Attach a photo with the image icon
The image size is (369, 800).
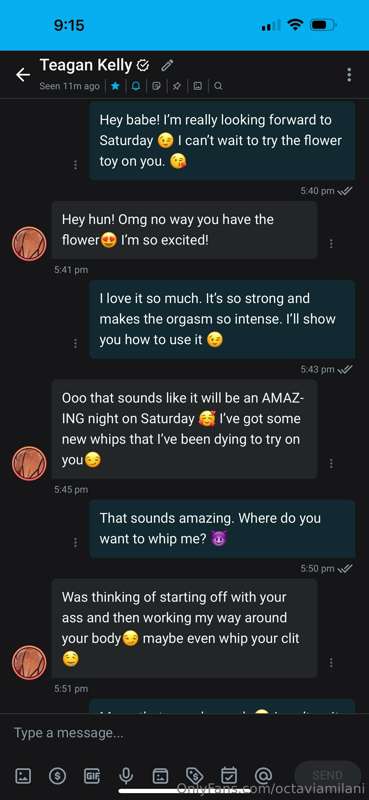[22, 776]
